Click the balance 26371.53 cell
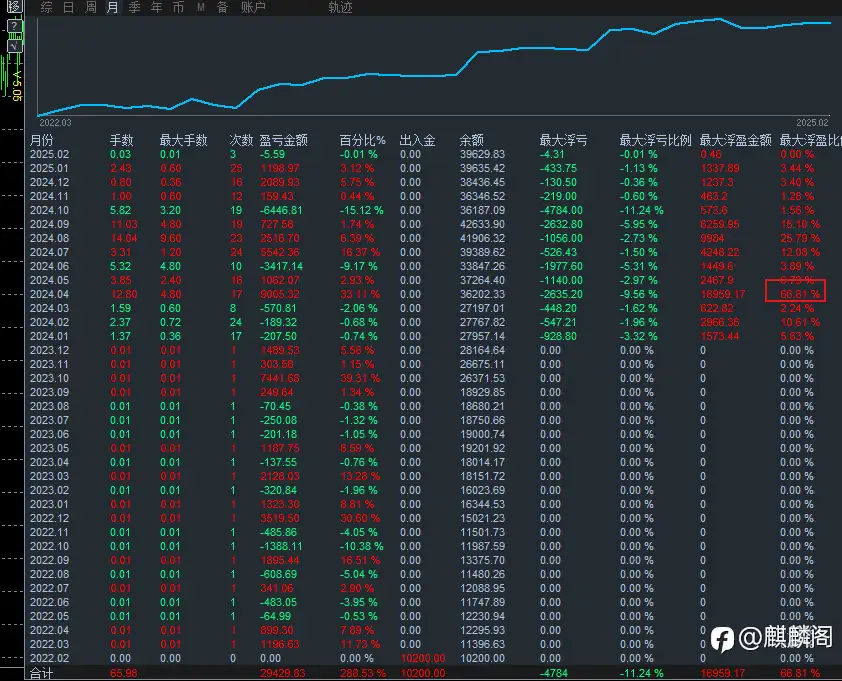842x681 pixels. tap(482, 378)
